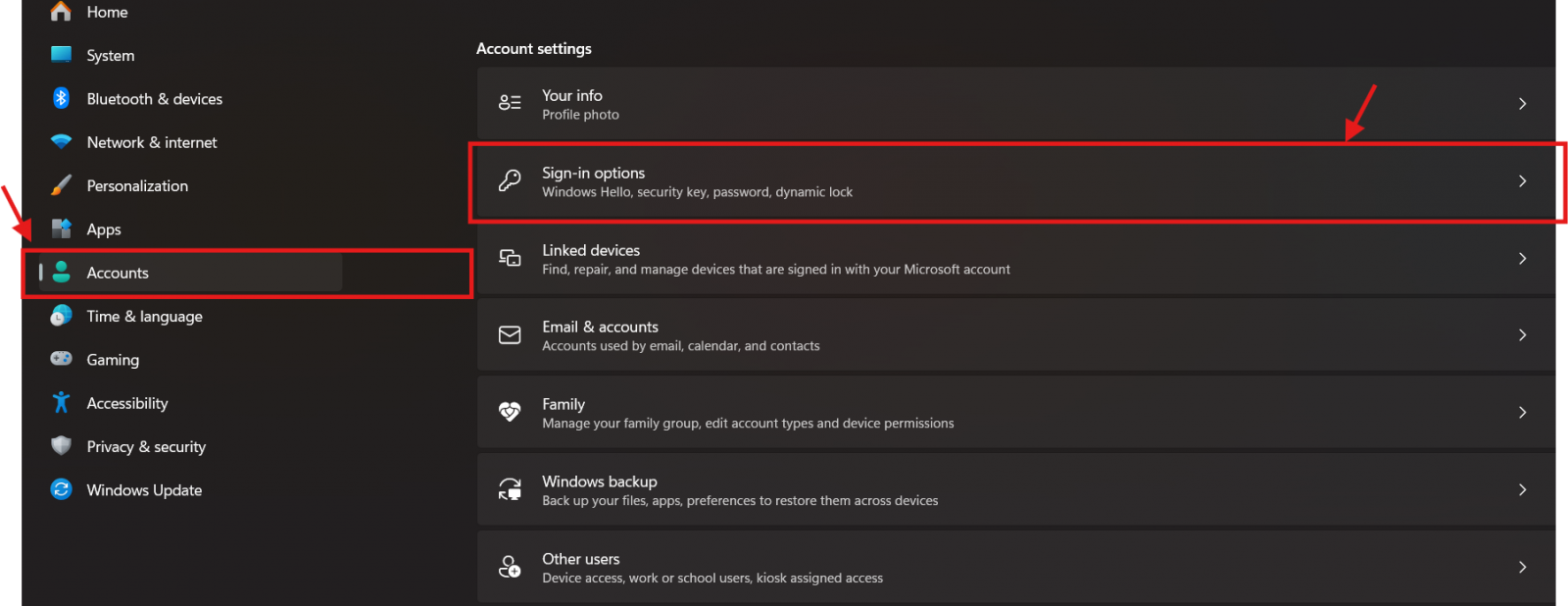Click the Windows Update sync icon
Screen dimensions: 1568x606
61,489
